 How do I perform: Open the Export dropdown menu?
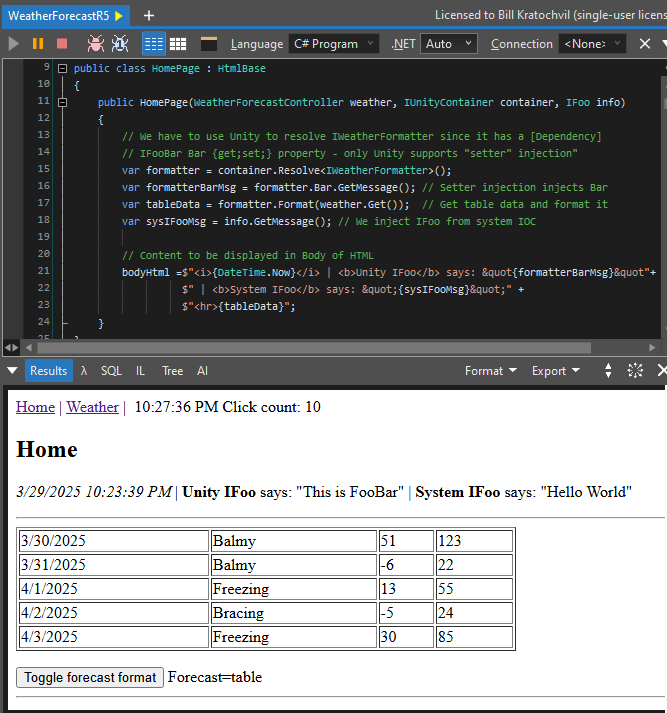[x=556, y=371]
